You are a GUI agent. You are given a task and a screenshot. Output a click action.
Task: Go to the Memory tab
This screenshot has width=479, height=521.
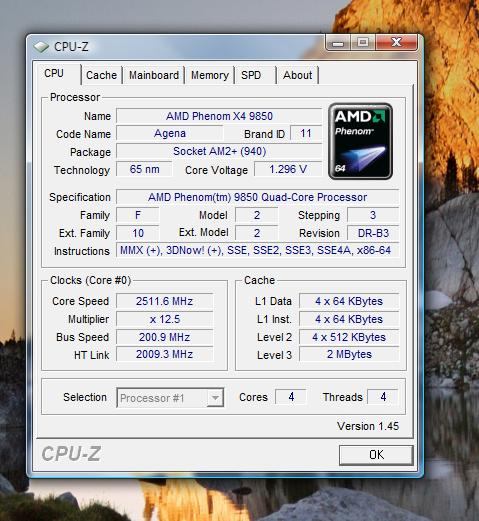coord(210,75)
